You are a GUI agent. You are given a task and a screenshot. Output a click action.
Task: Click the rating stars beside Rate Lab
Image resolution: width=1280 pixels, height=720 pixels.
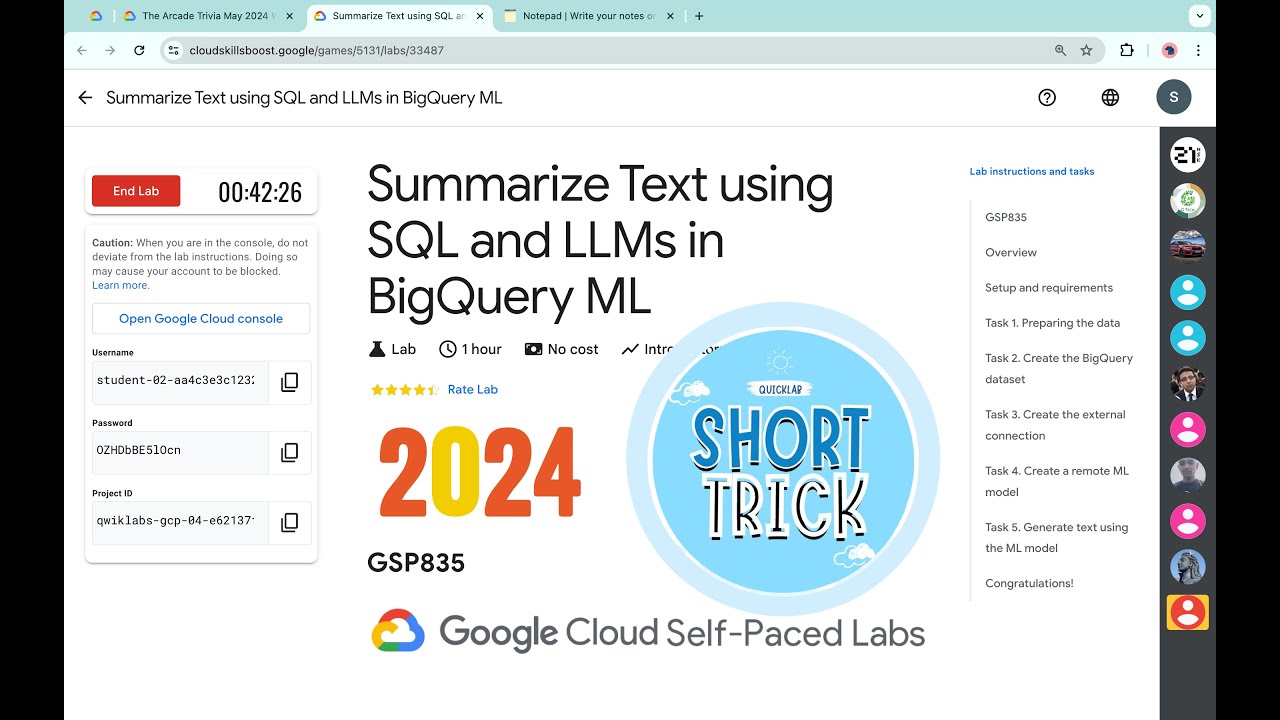pos(405,390)
